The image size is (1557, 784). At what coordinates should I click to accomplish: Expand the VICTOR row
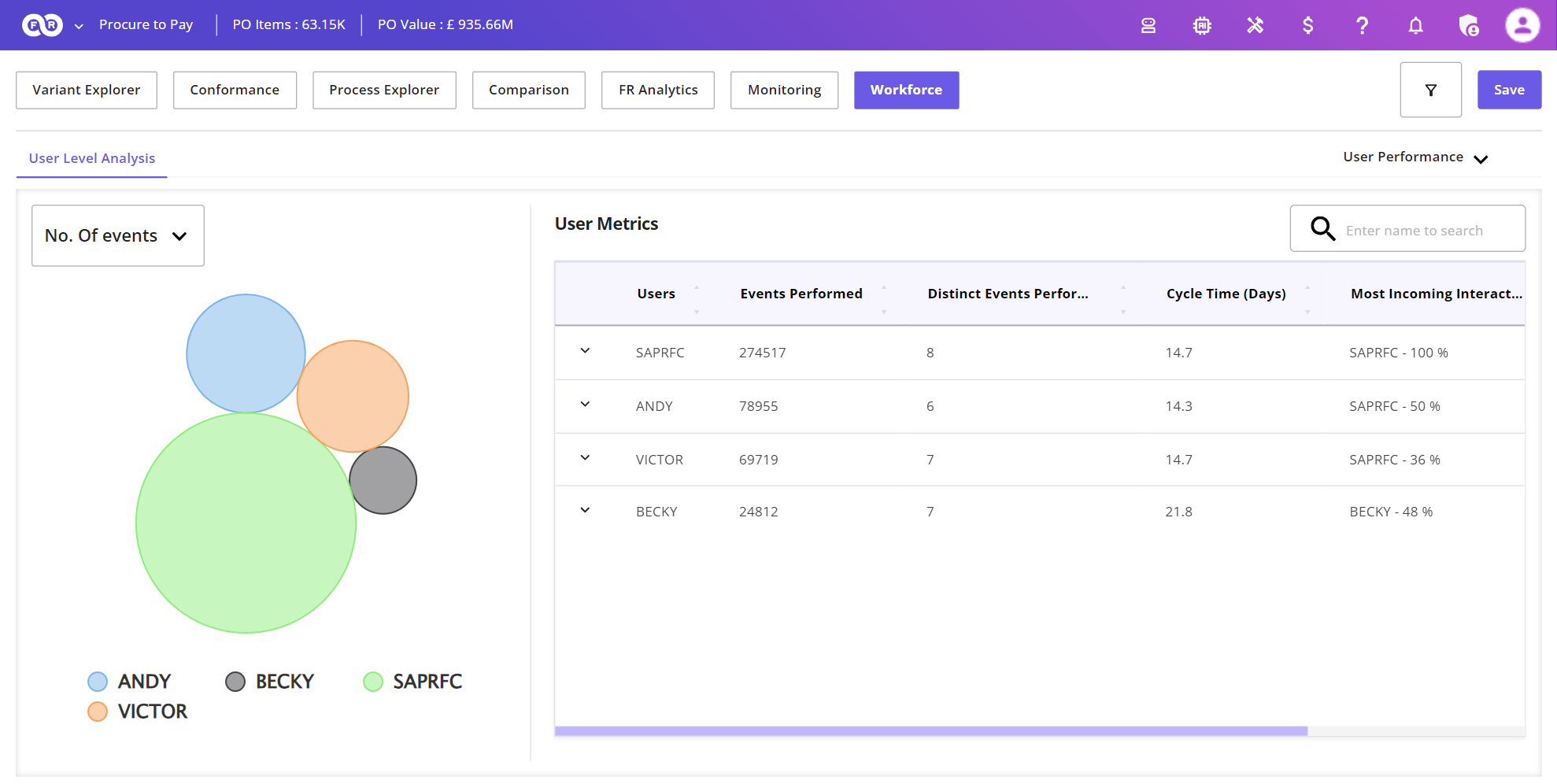[x=585, y=458]
